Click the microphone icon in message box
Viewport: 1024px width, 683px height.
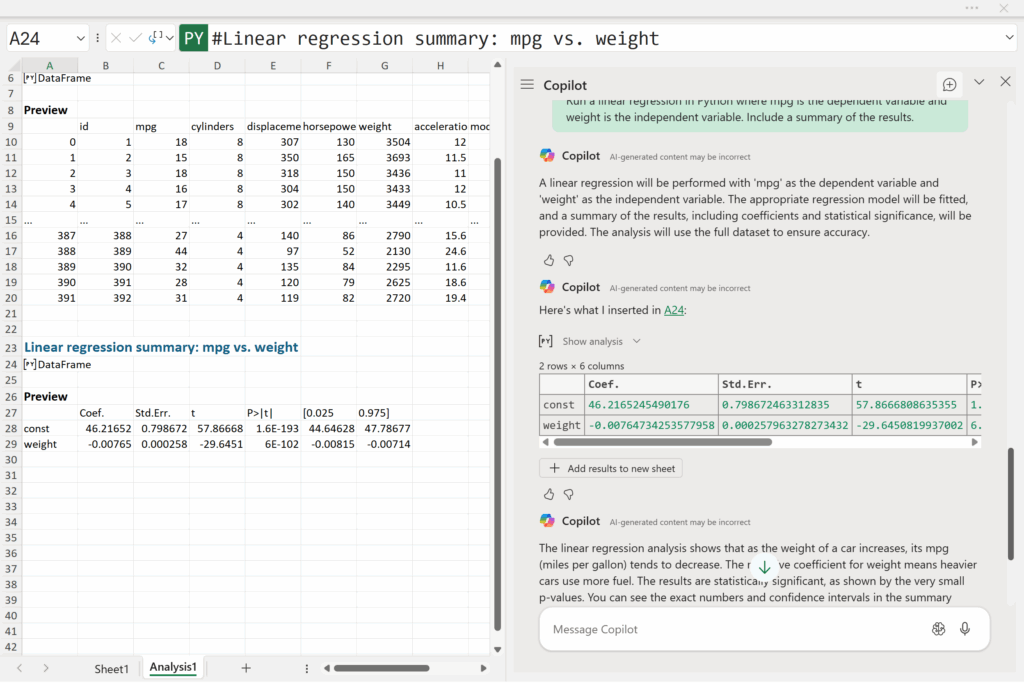click(x=965, y=629)
